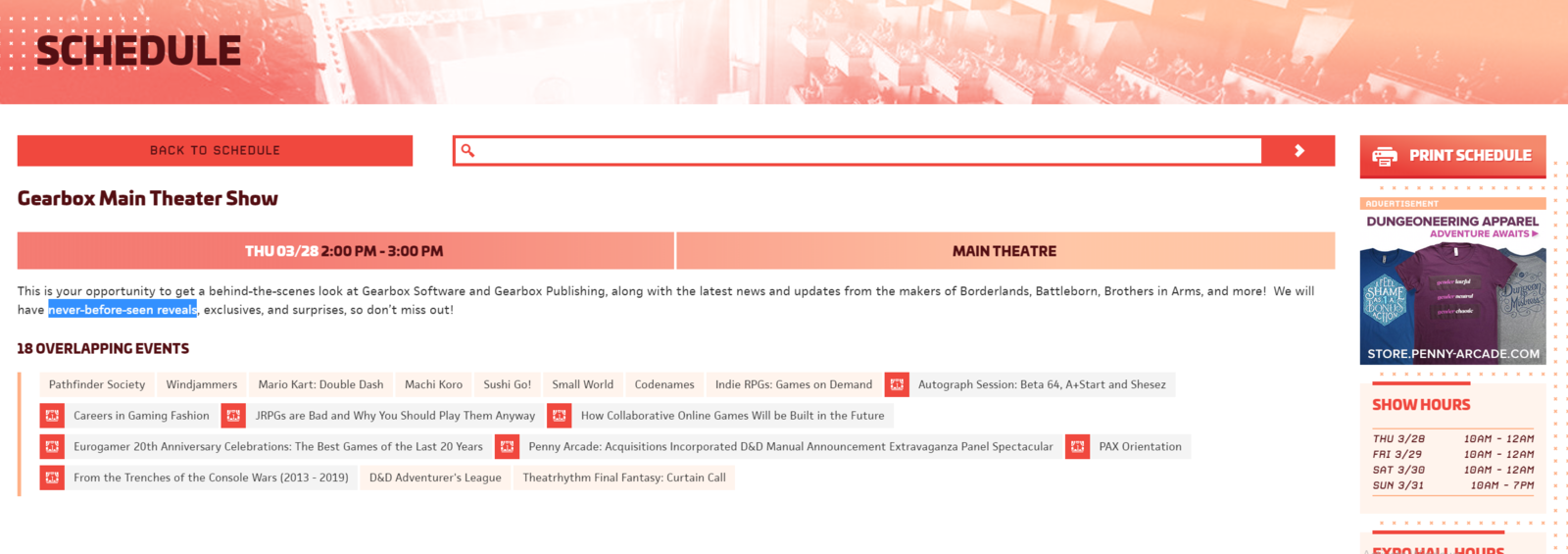The height and width of the screenshot is (554, 1568).
Task: Open JRPGs are Bad event link
Action: click(395, 416)
